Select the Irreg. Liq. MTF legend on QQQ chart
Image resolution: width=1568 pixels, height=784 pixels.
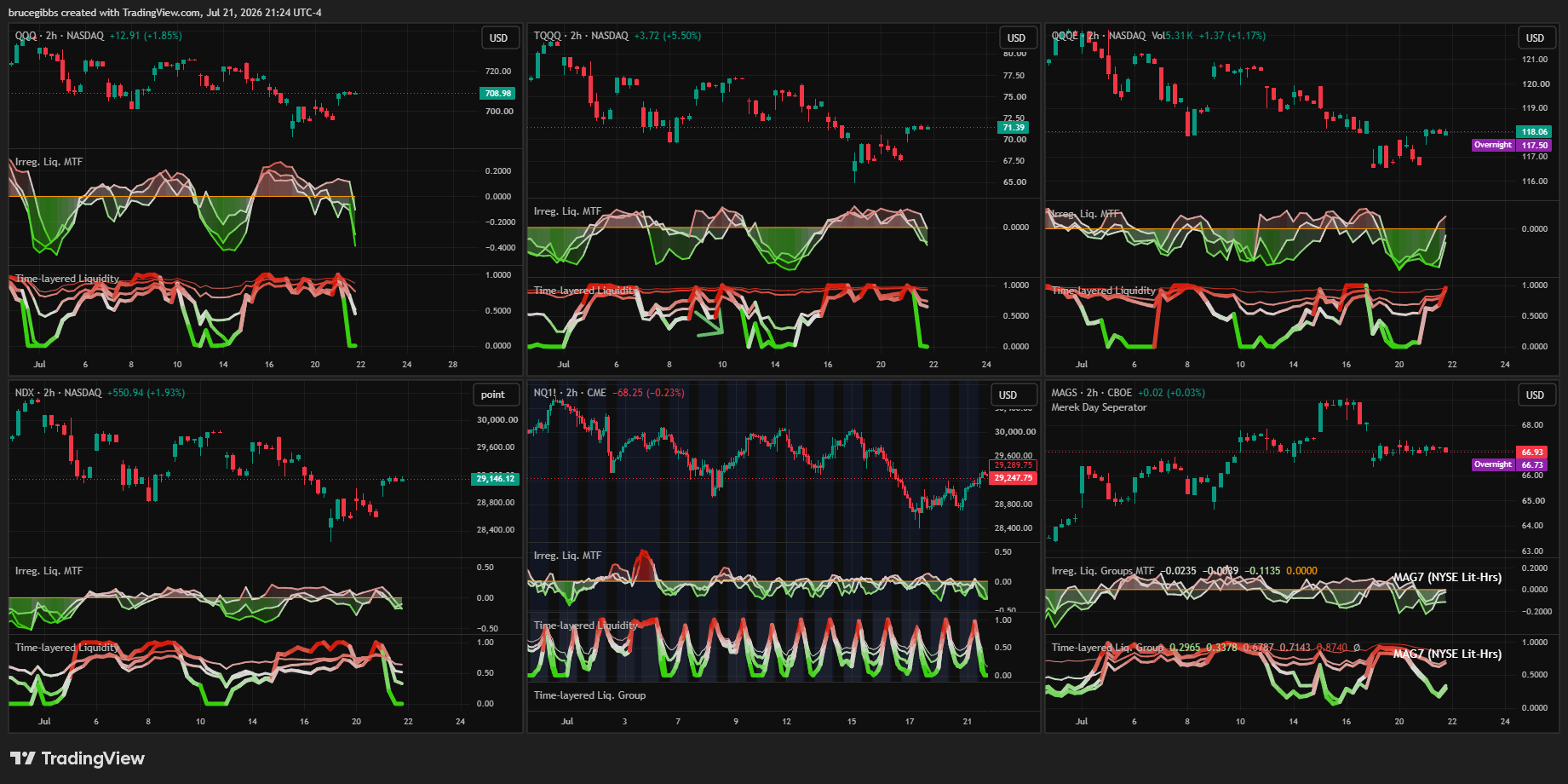(49, 162)
